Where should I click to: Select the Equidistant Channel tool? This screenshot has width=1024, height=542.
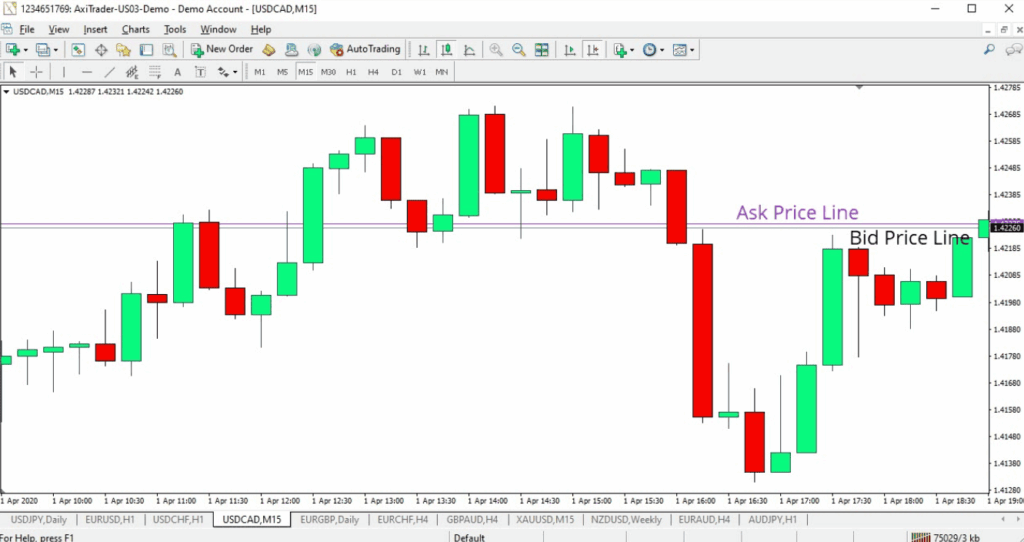coord(132,72)
